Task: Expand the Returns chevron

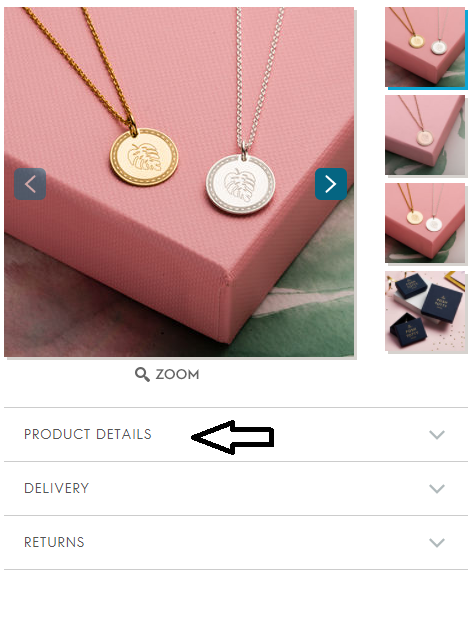Action: [437, 542]
